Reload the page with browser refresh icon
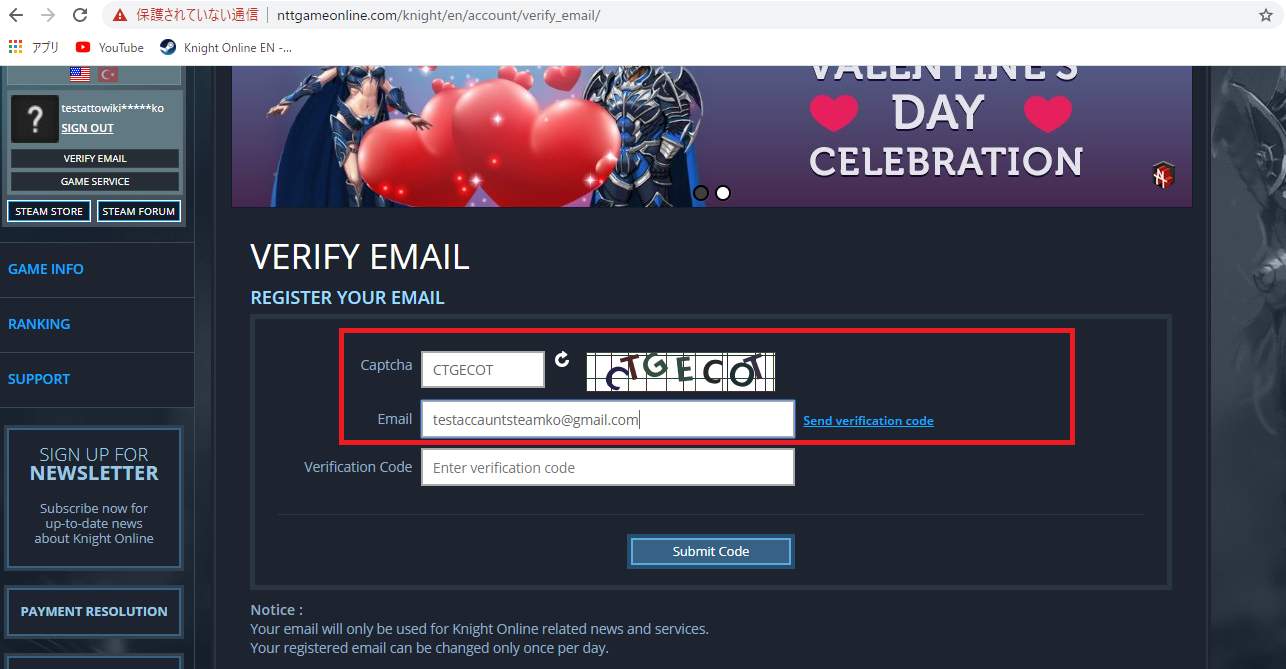The height and width of the screenshot is (669, 1286). [80, 15]
